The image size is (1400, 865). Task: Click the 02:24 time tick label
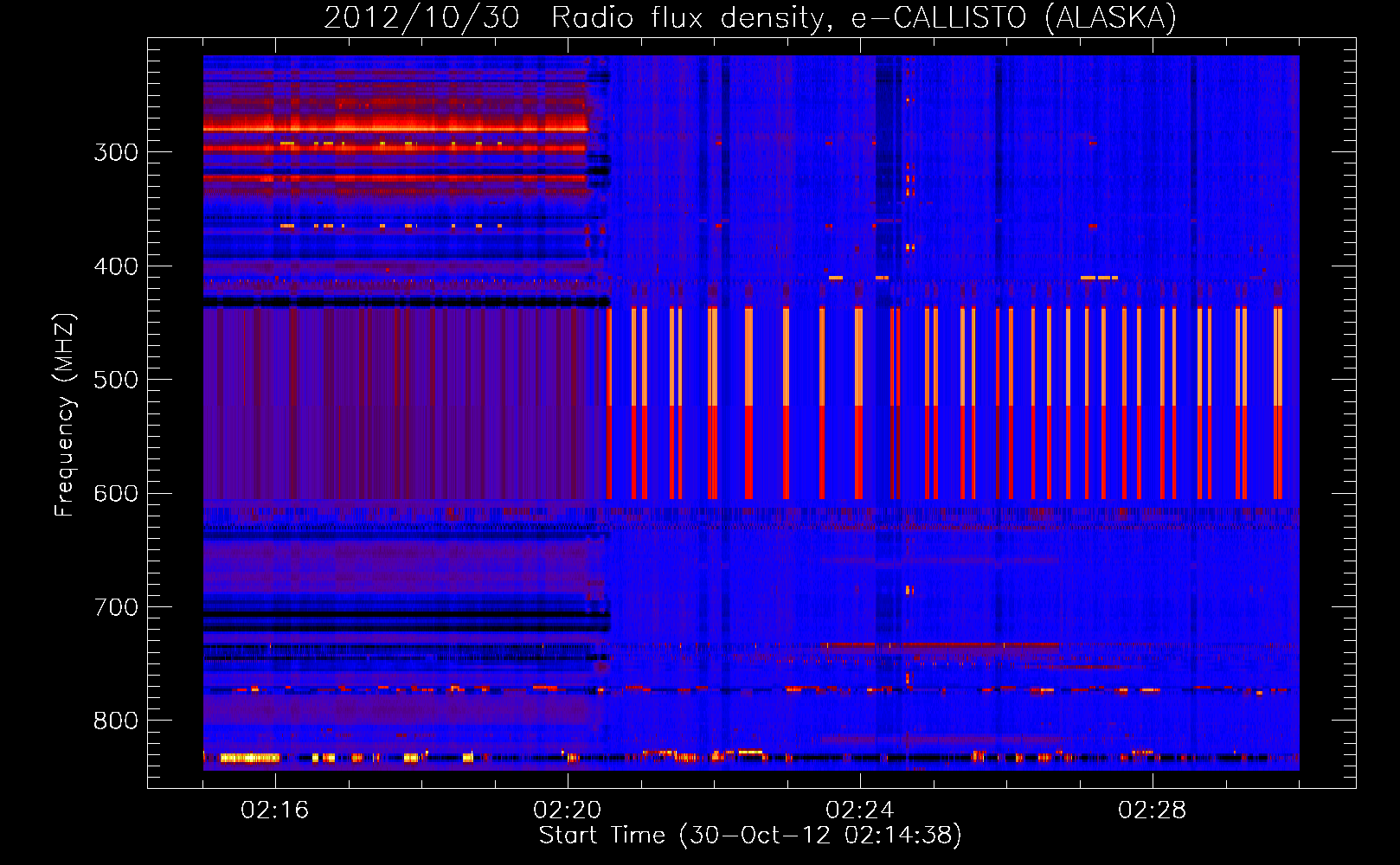click(x=860, y=811)
